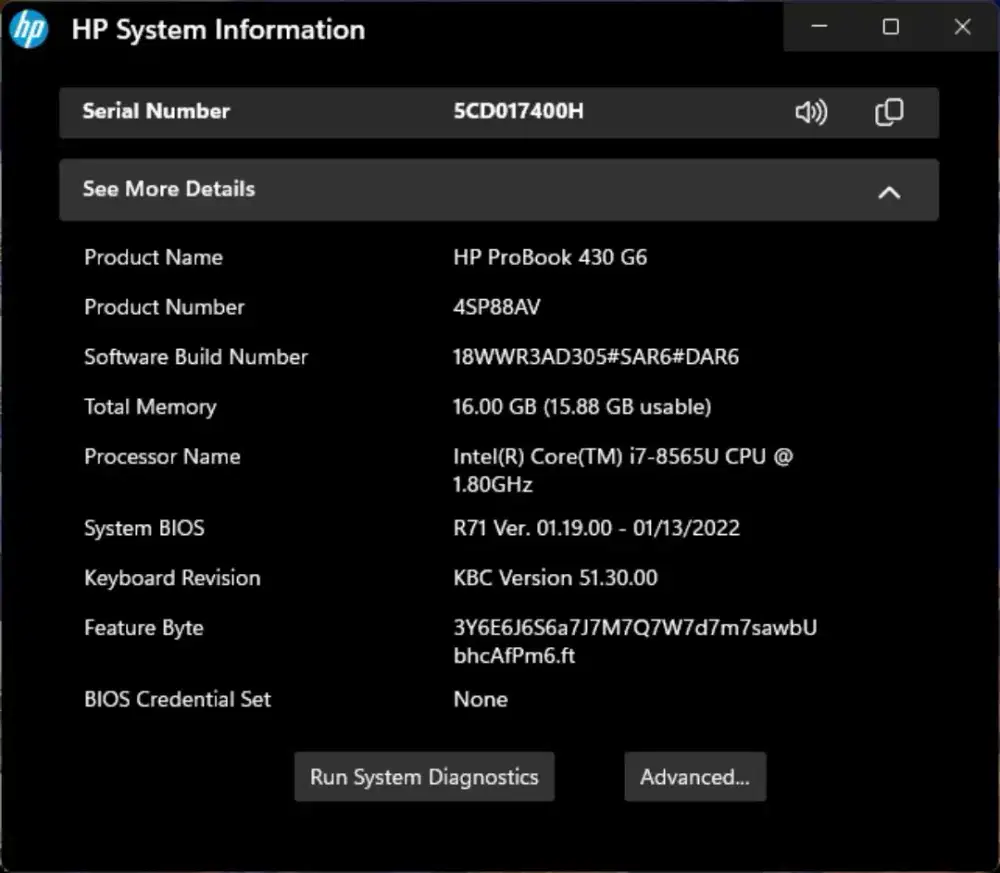The width and height of the screenshot is (1000, 873).
Task: Click the speaker icon to hear serial number
Action: (811, 112)
